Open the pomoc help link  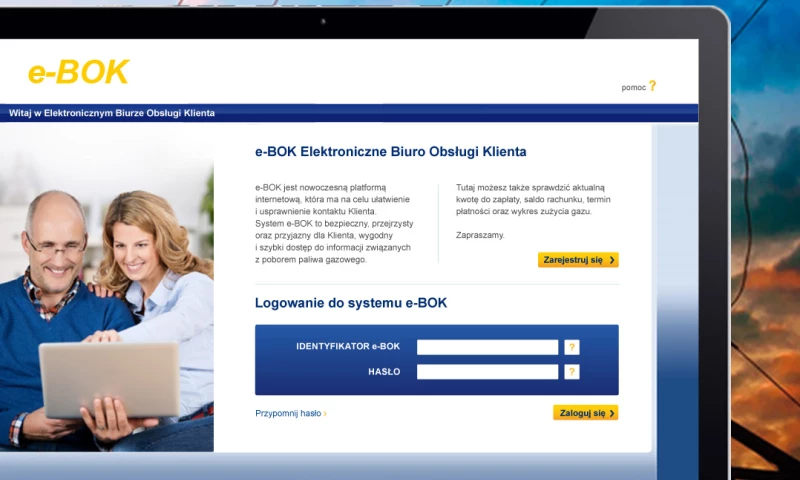tap(633, 88)
